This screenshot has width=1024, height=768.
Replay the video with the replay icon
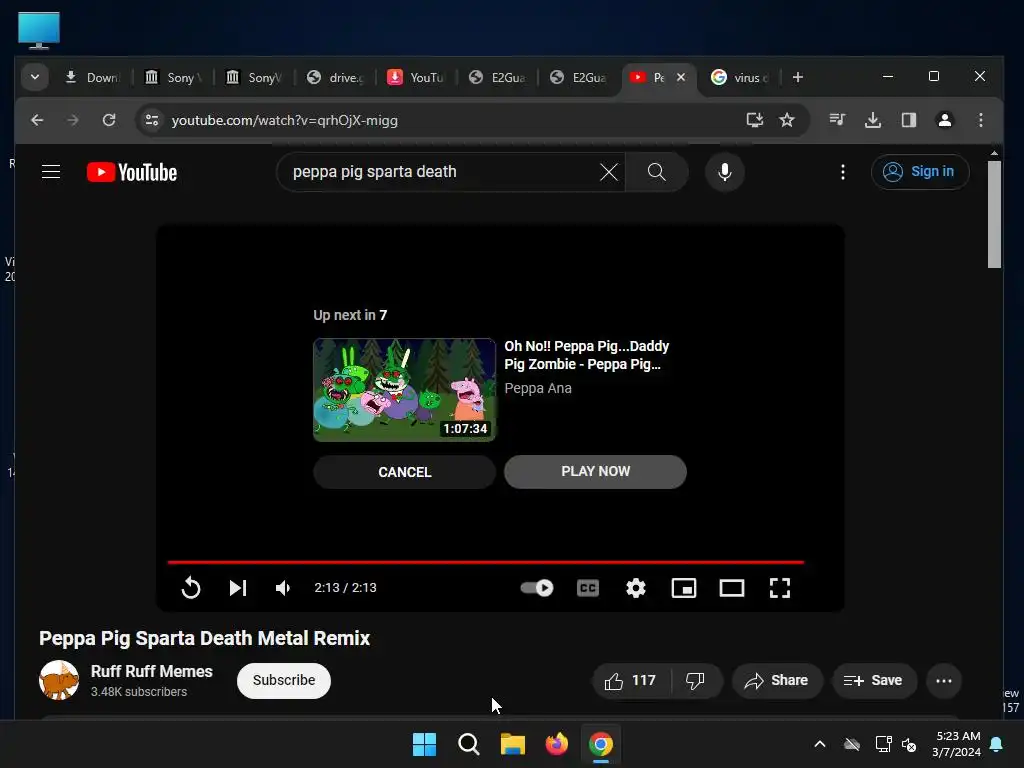(191, 588)
